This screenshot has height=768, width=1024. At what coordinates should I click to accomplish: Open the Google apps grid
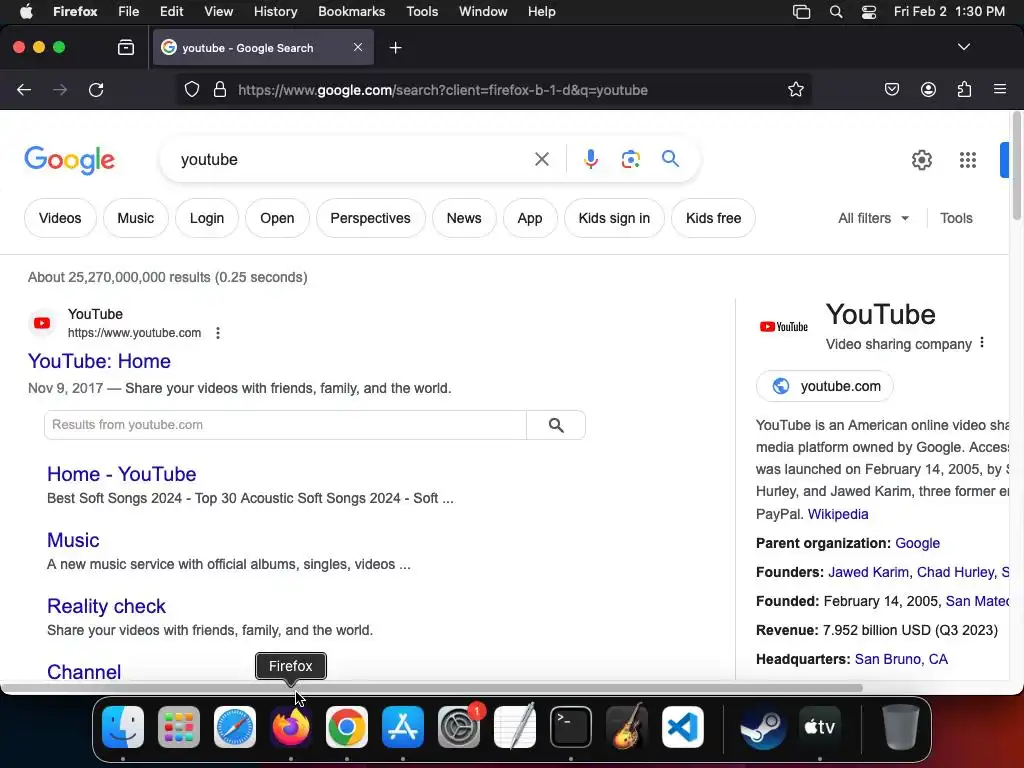point(968,160)
